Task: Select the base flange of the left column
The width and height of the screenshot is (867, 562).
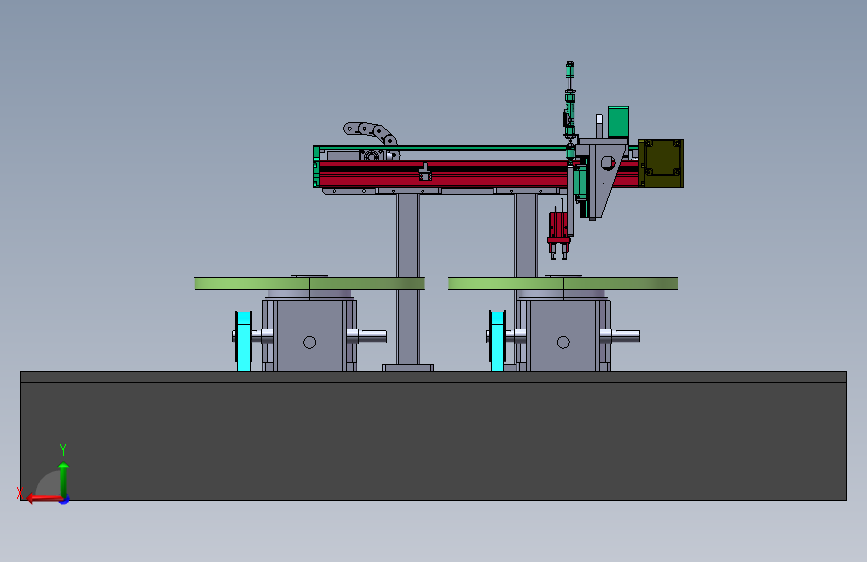Action: [x=408, y=368]
